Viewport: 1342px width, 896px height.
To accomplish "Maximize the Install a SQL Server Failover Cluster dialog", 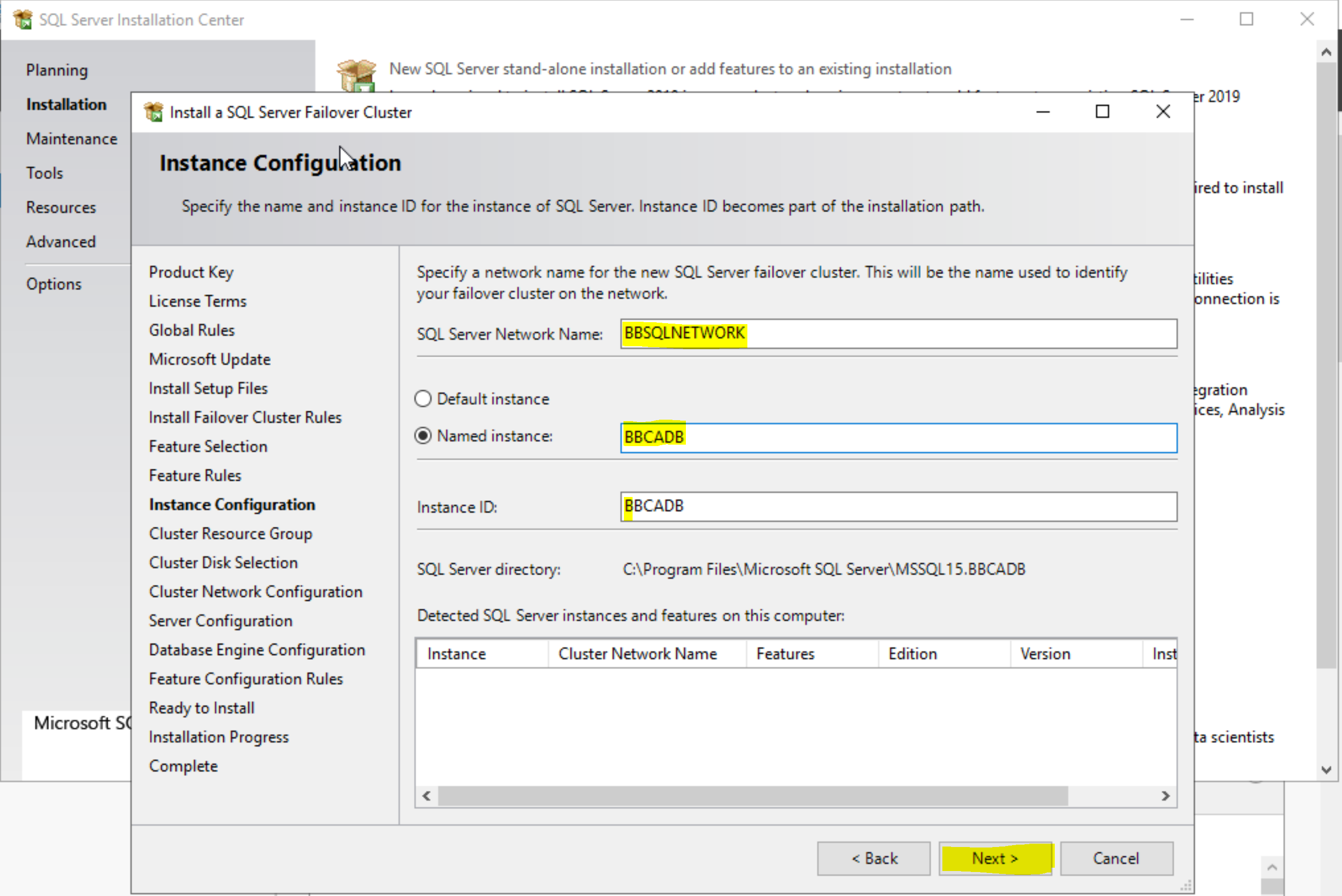I will coord(1102,111).
